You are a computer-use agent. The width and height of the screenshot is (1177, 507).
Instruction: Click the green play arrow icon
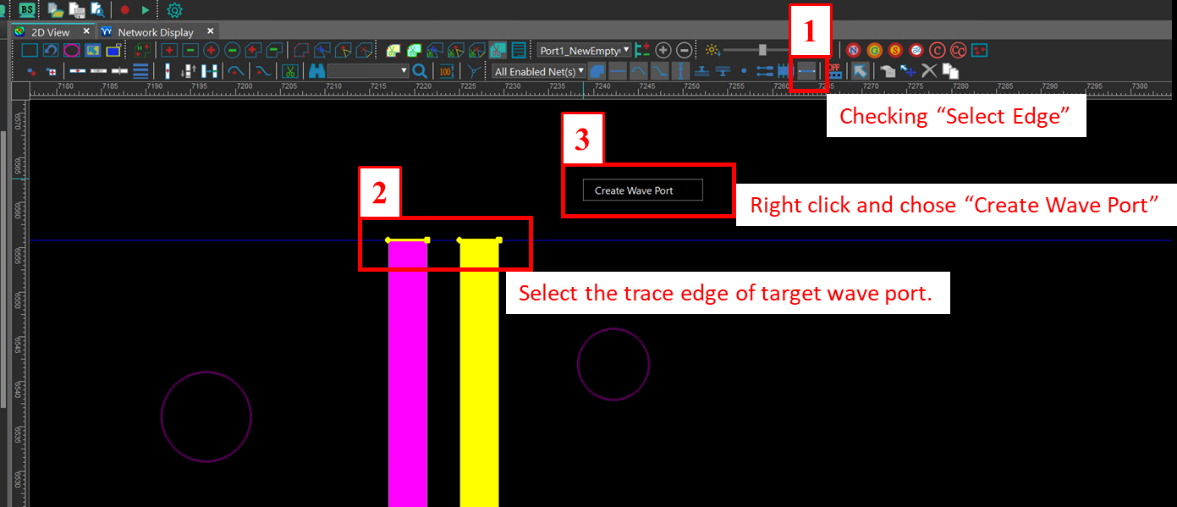tap(146, 11)
